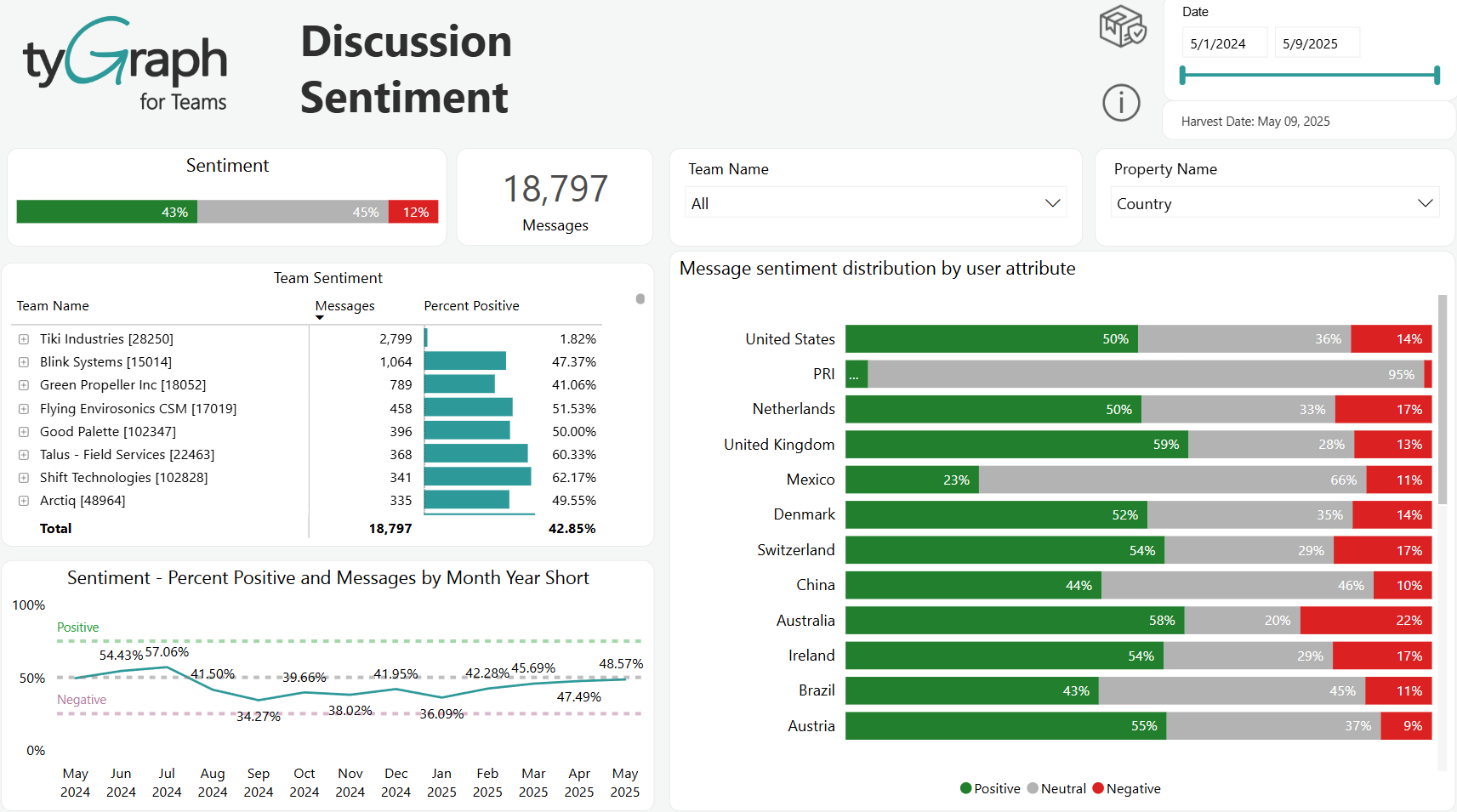The width and height of the screenshot is (1457, 812).
Task: Click the Total row in Team Sentiment table
Action: (x=55, y=528)
